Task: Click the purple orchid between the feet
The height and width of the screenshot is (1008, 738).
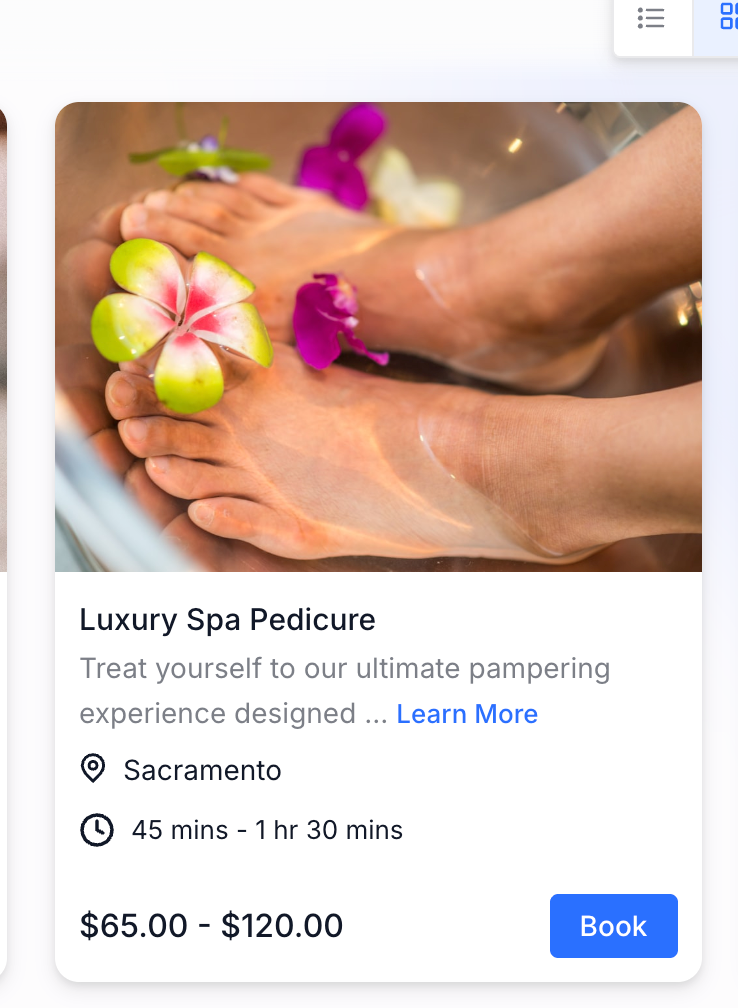Action: [x=336, y=320]
